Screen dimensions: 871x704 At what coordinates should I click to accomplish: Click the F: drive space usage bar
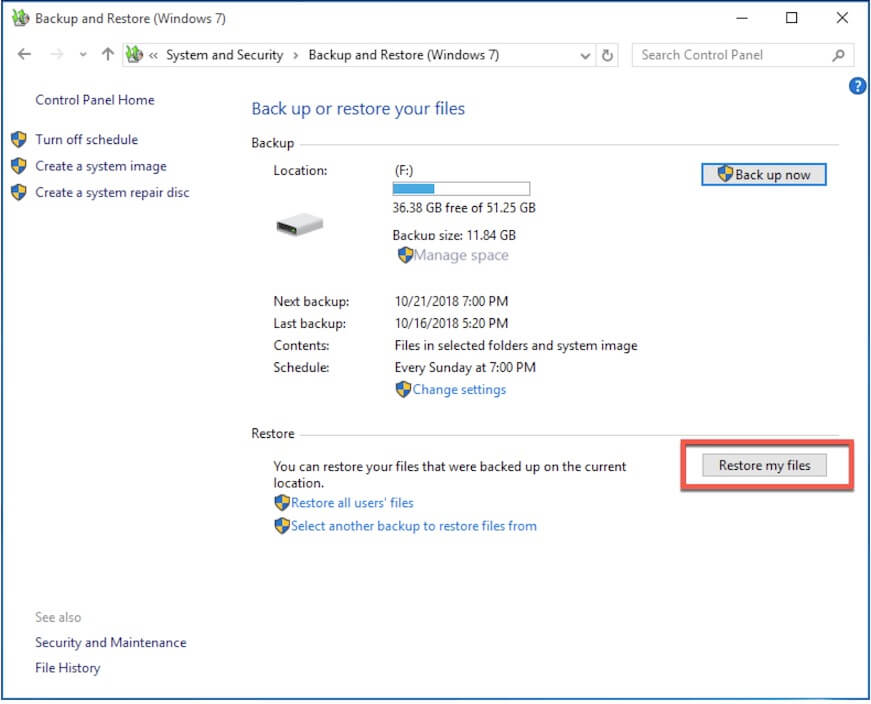(461, 189)
